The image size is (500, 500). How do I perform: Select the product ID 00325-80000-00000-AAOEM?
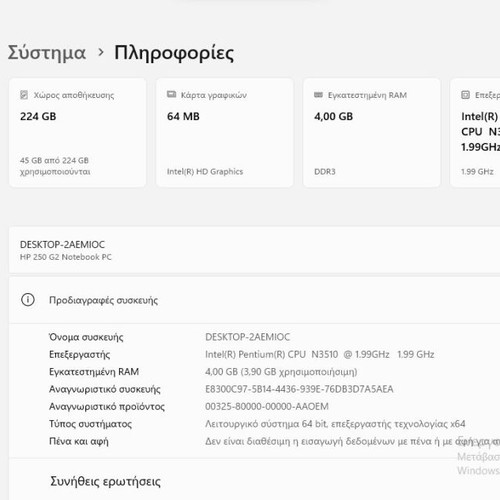point(267,406)
